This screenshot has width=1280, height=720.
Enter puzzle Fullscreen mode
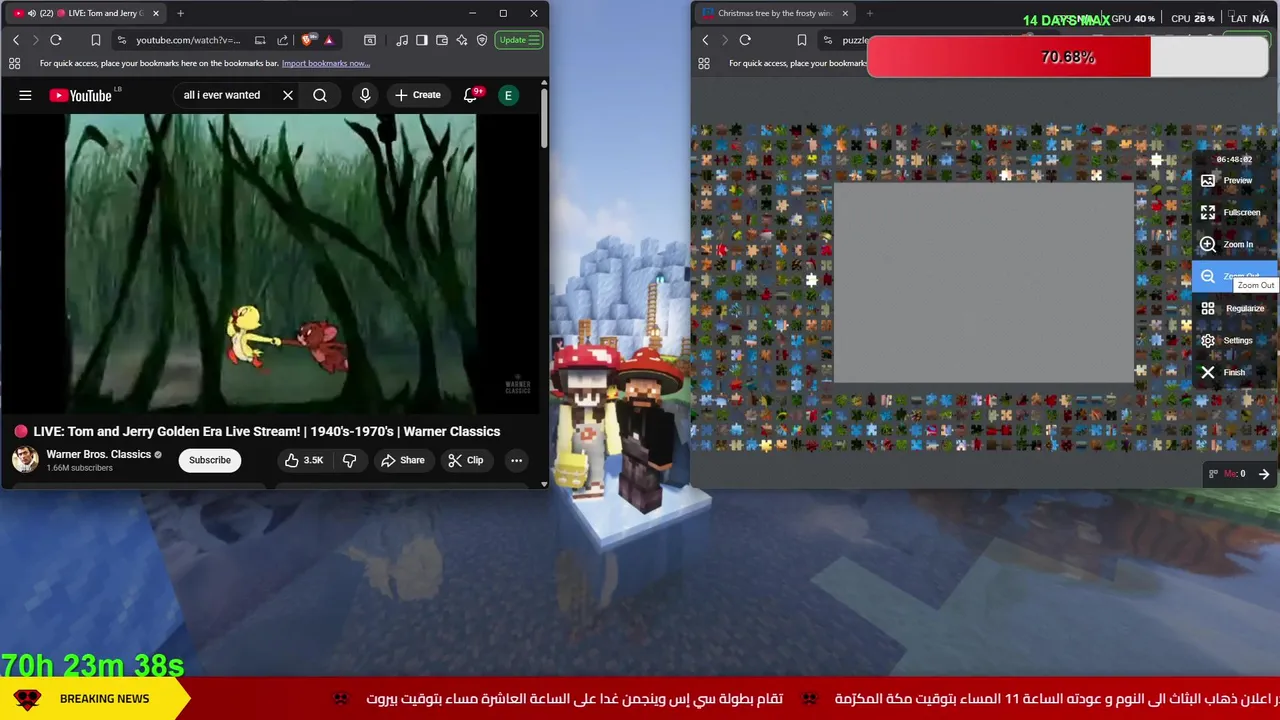coord(1233,212)
